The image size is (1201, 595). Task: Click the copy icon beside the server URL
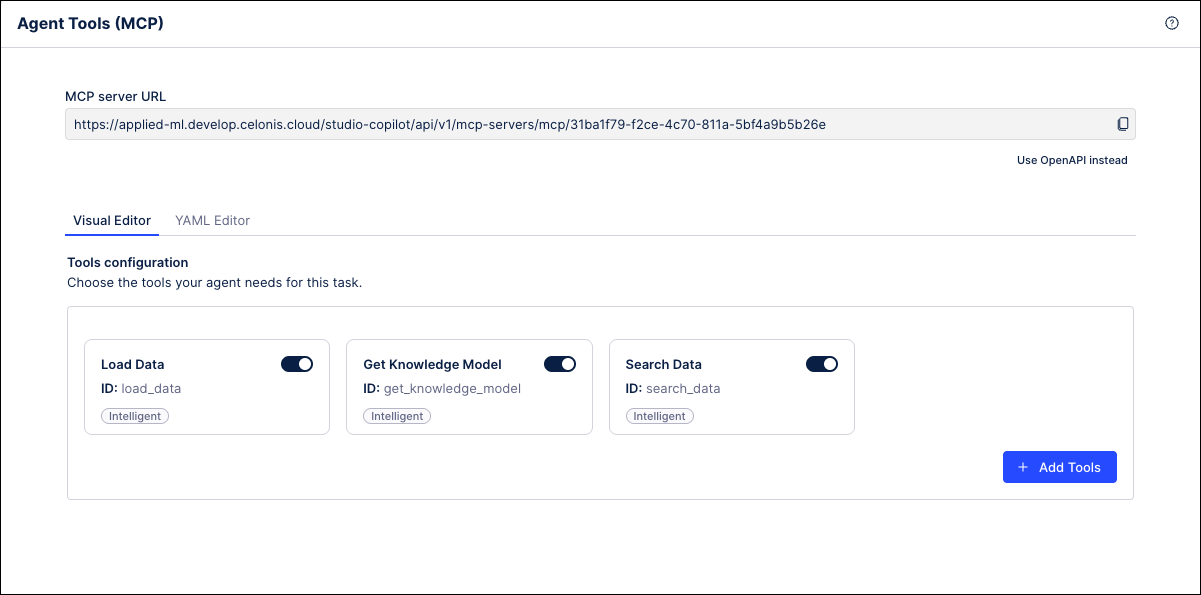coord(1122,123)
